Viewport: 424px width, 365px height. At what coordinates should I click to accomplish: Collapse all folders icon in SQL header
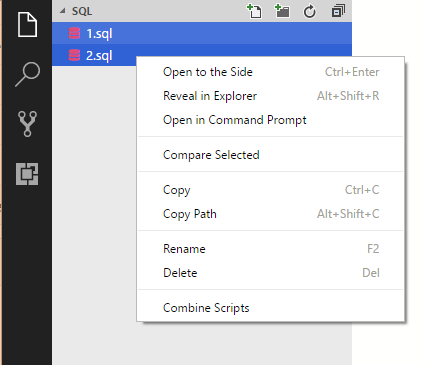click(x=338, y=11)
